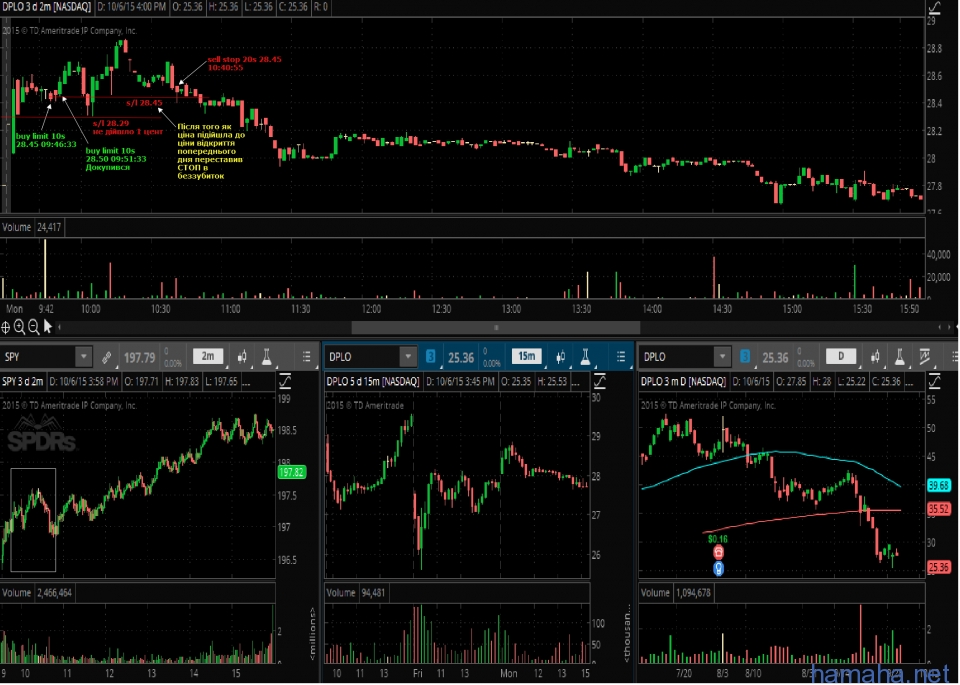Click the 'SPY 3 d 2m' chart title
The image size is (960, 685).
point(23,381)
